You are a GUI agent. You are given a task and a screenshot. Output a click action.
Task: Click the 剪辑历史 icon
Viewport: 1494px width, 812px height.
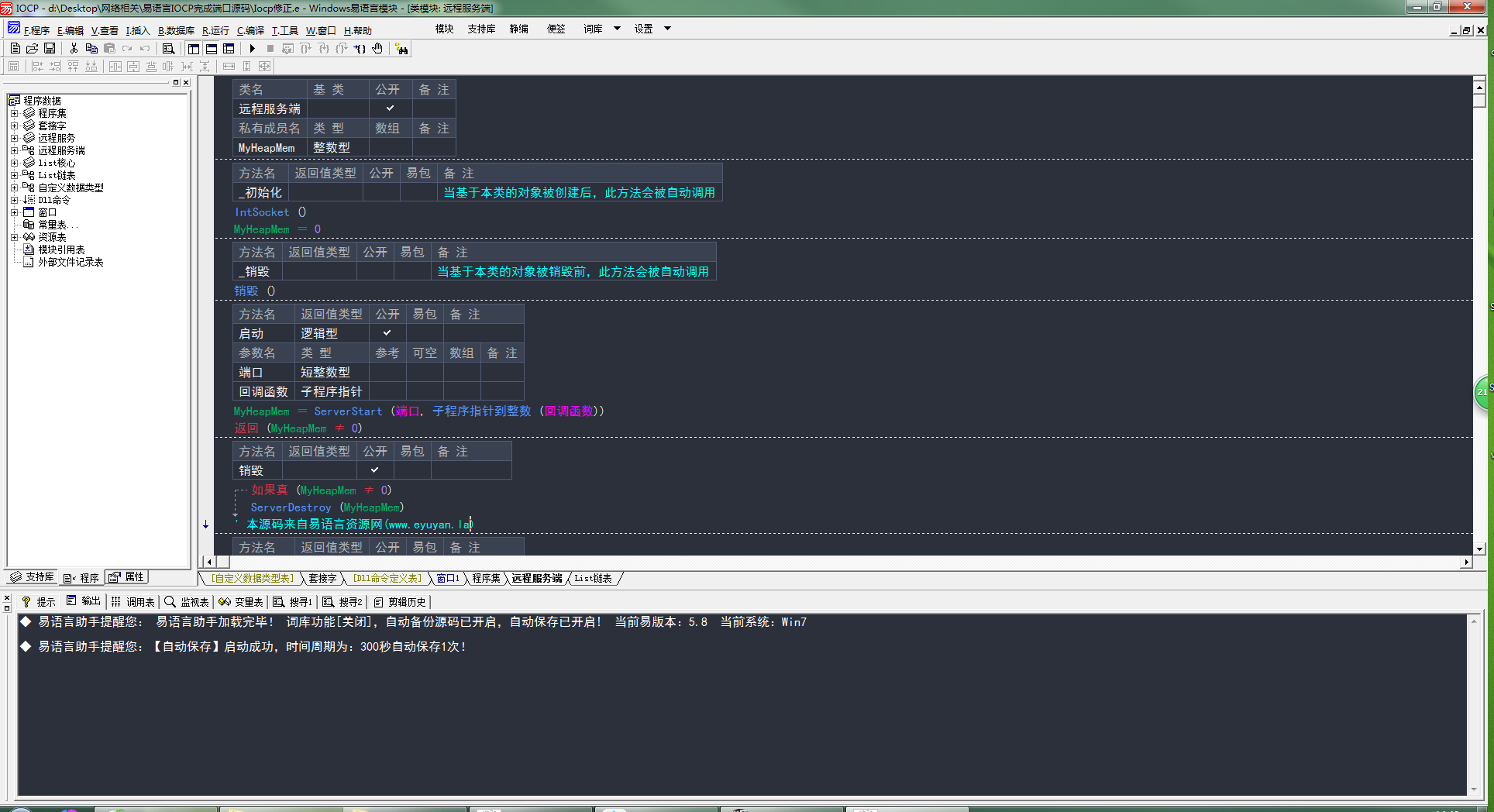[x=378, y=602]
